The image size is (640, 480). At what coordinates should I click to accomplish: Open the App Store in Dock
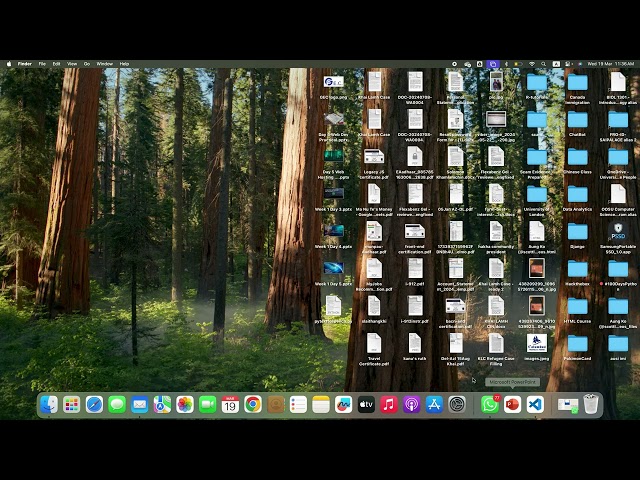[x=434, y=404]
